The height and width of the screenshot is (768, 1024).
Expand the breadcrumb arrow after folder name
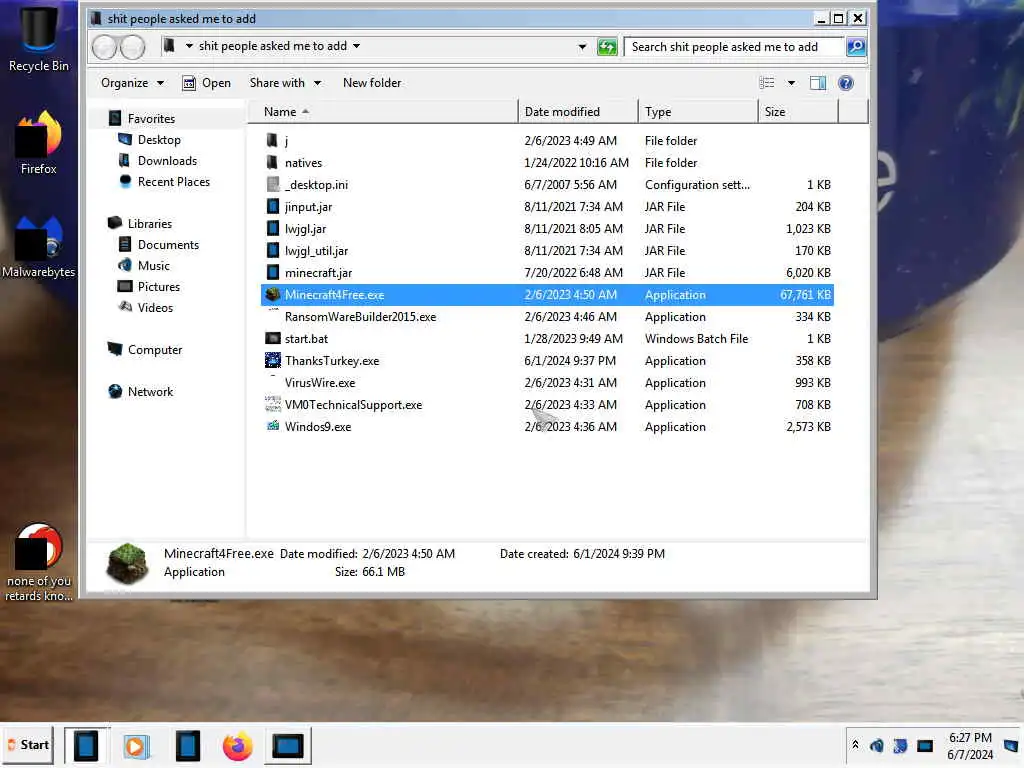[x=357, y=46]
